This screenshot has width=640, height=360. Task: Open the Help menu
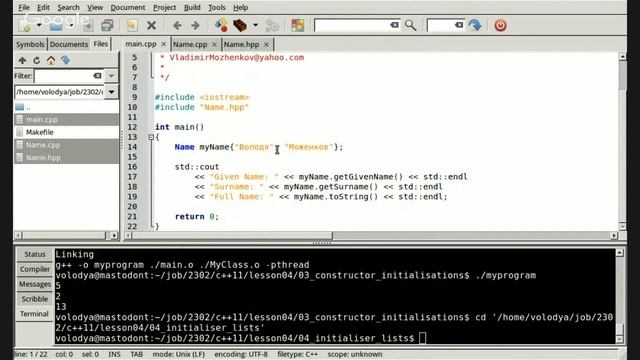(240, 7)
